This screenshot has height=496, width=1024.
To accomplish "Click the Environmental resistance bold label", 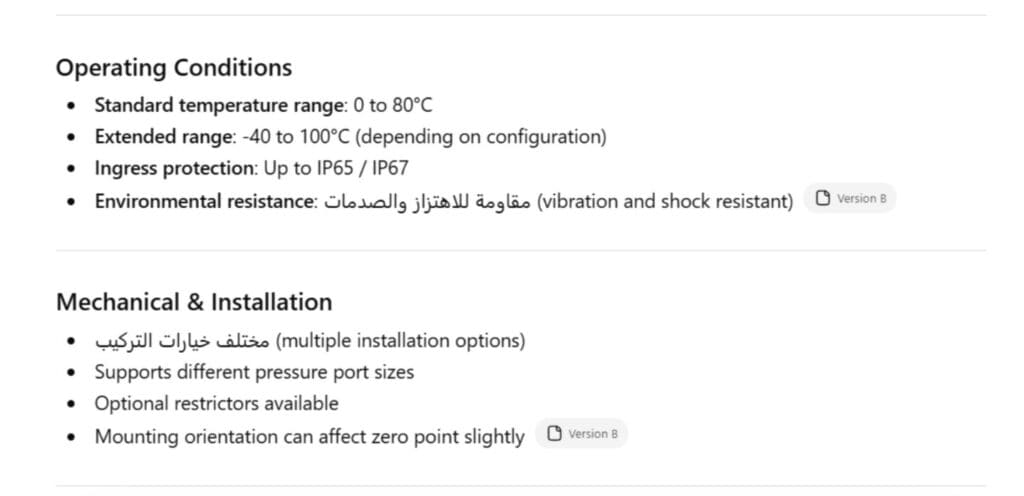I will click(x=204, y=201).
